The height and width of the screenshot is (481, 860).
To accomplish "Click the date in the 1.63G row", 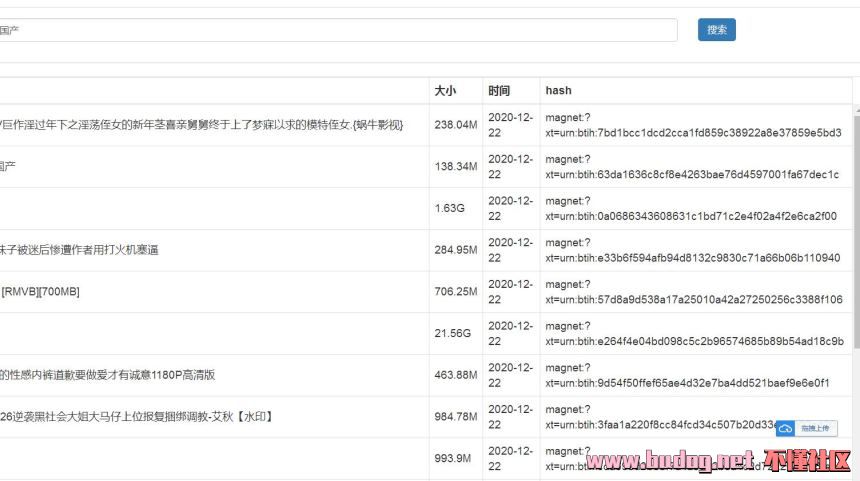I will [510, 208].
